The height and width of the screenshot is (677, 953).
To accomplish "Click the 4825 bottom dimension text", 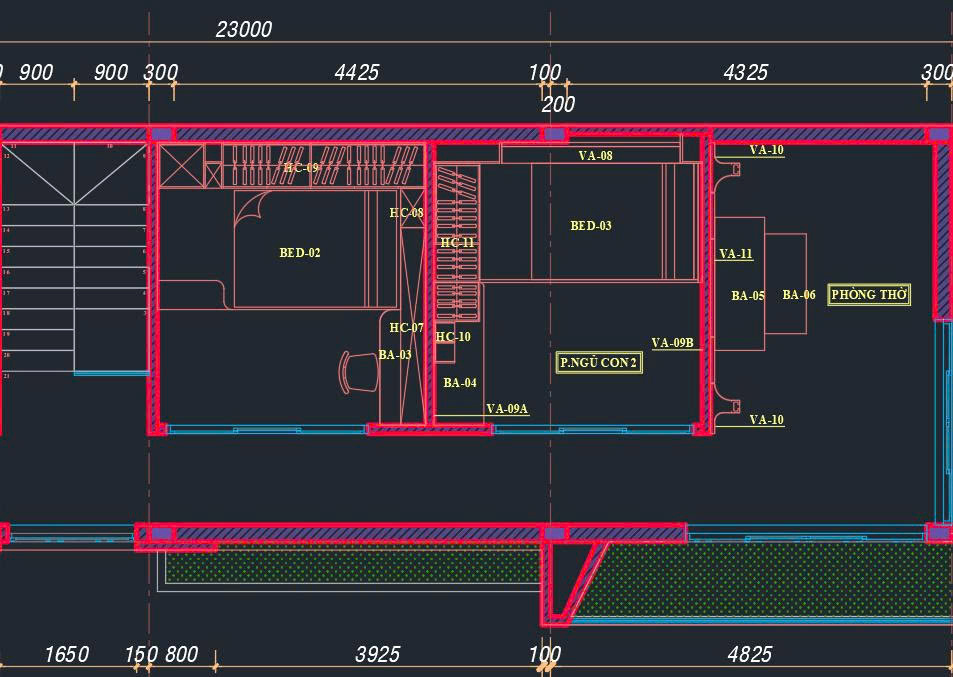I will tap(749, 655).
